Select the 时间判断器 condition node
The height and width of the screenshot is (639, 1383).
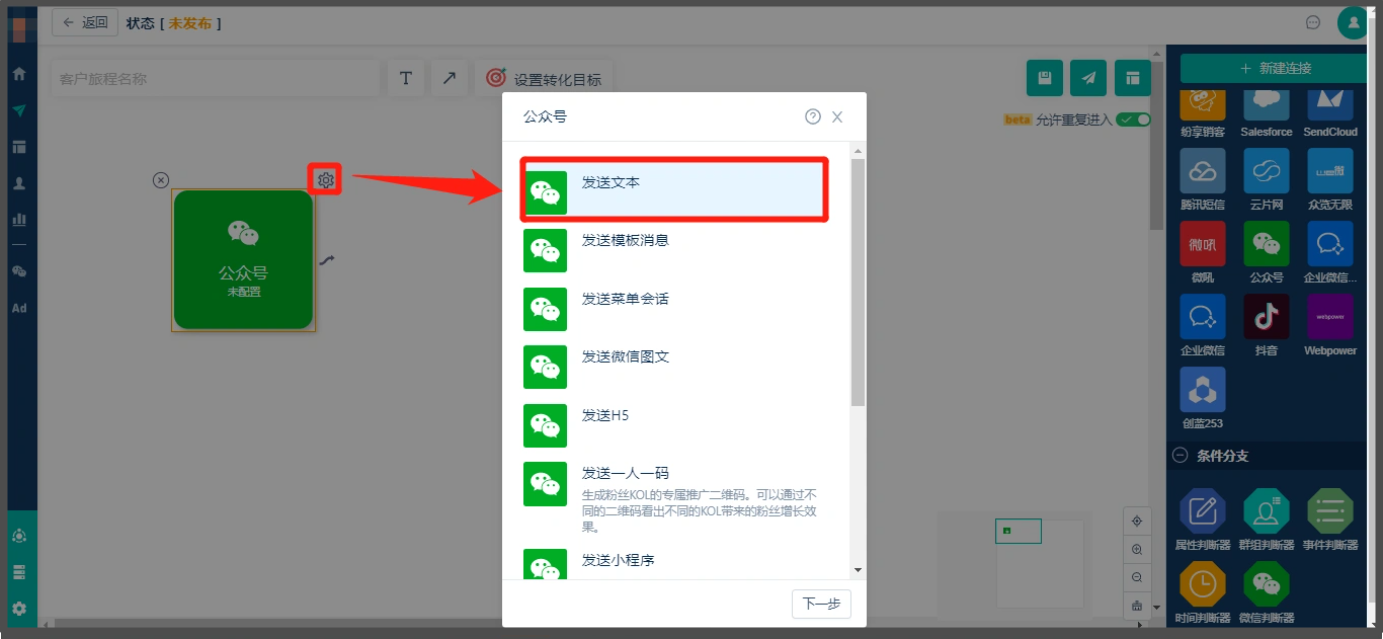pyautogui.click(x=1202, y=593)
